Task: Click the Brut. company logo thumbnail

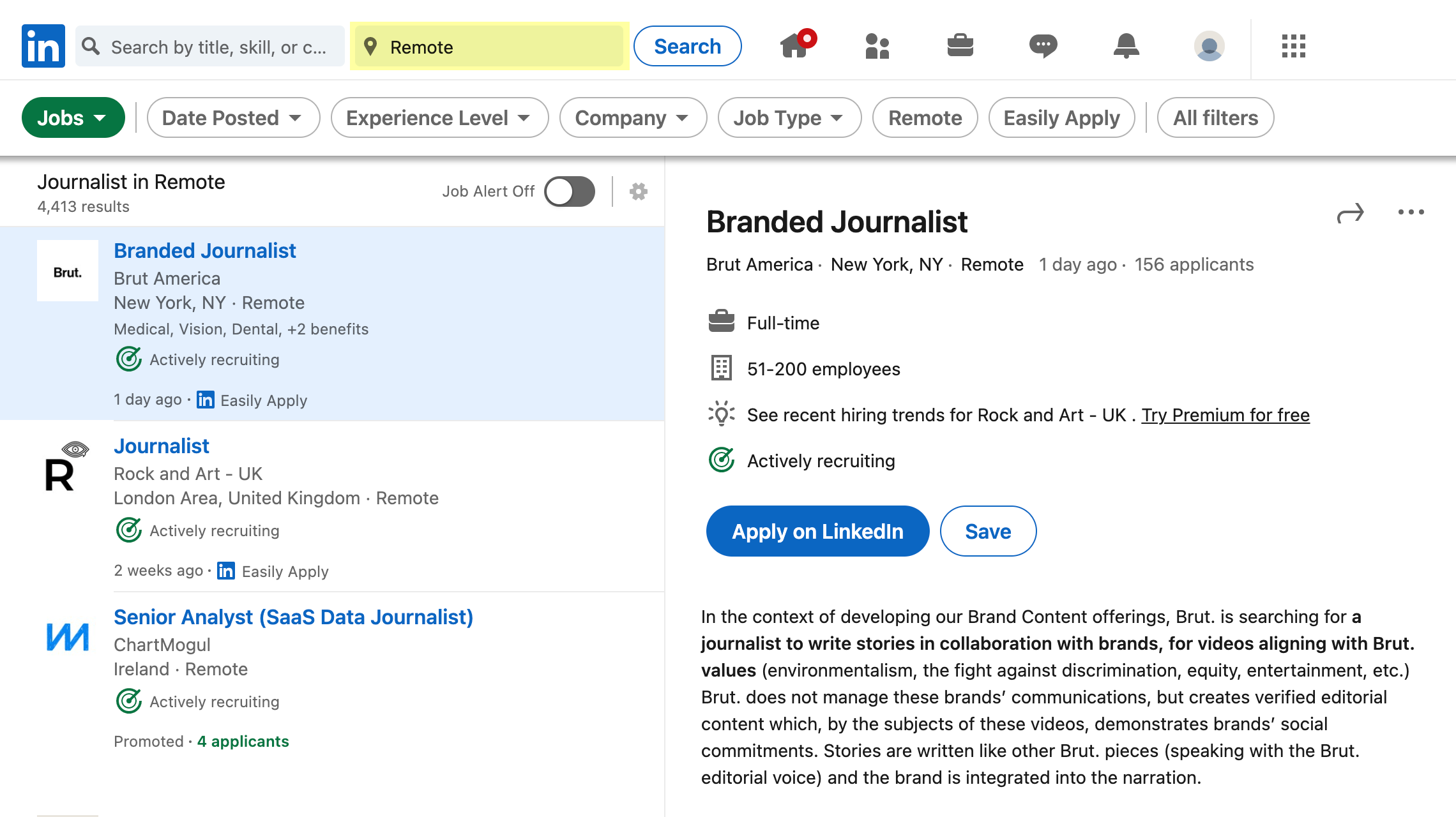Action: point(68,271)
